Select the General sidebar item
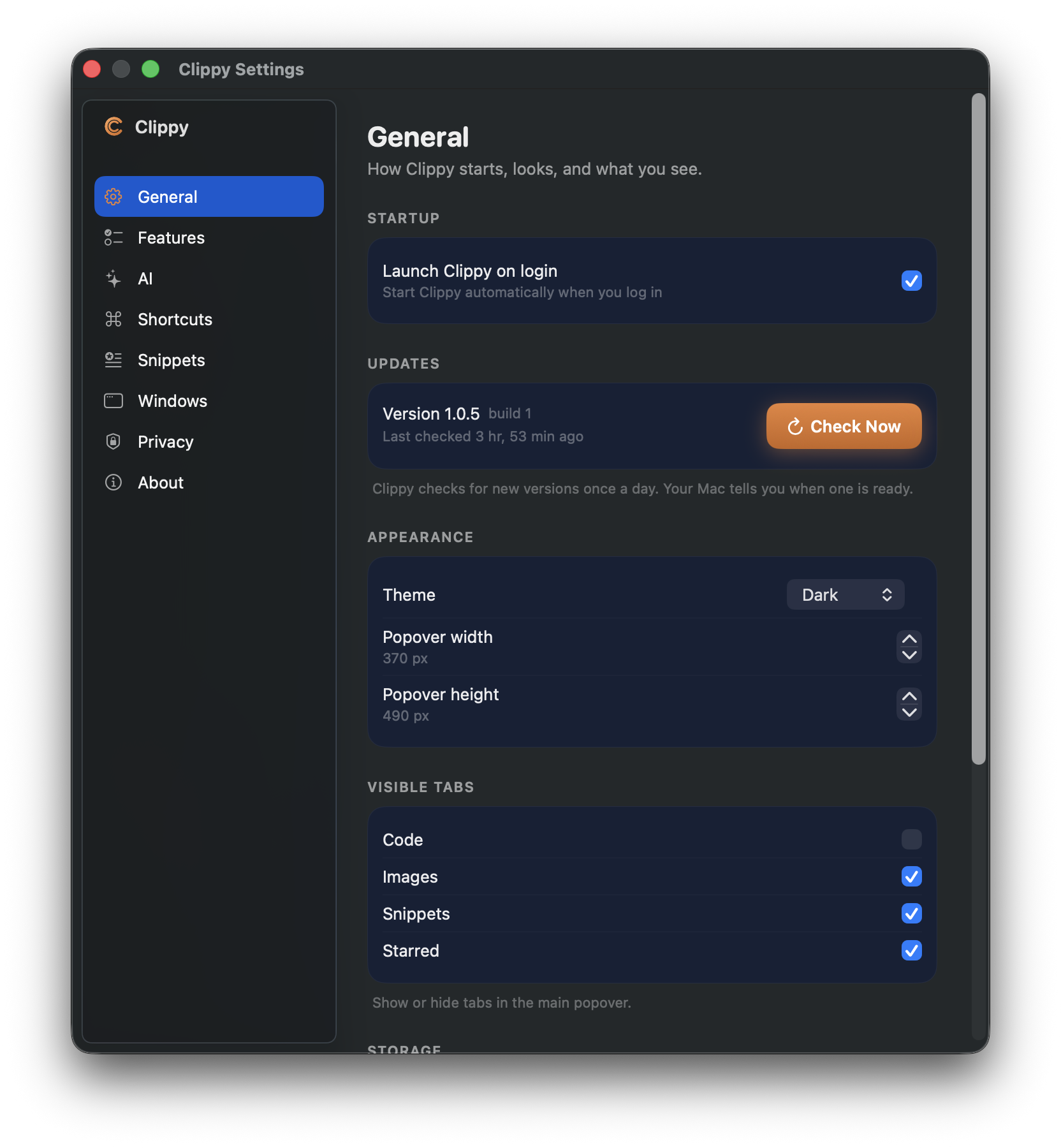Screen dimensions: 1061x1148 [209, 196]
